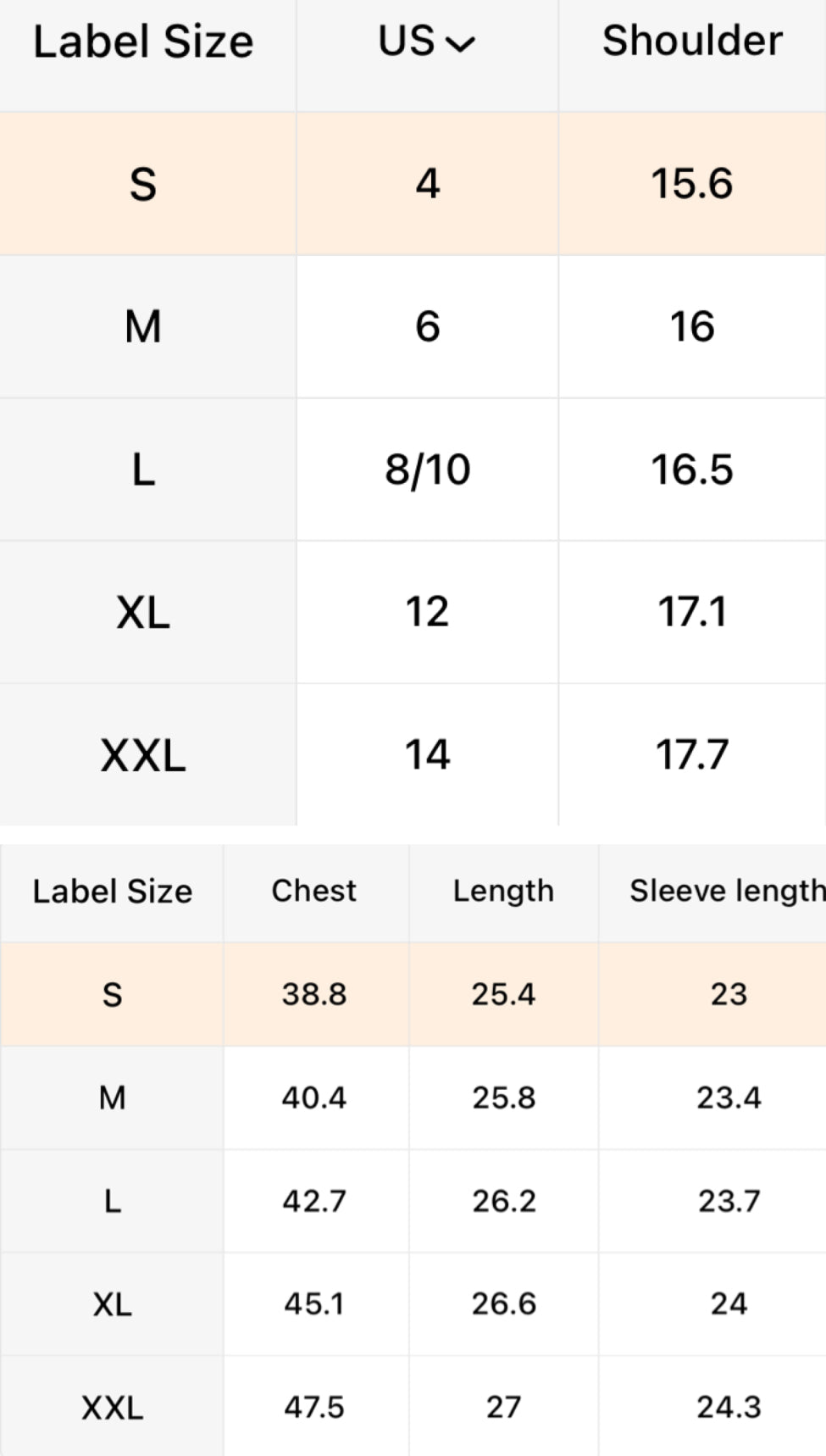Screen dimensions: 826x1456
Task: Select the 26.2 length cell
Action: pyautogui.click(x=504, y=1201)
